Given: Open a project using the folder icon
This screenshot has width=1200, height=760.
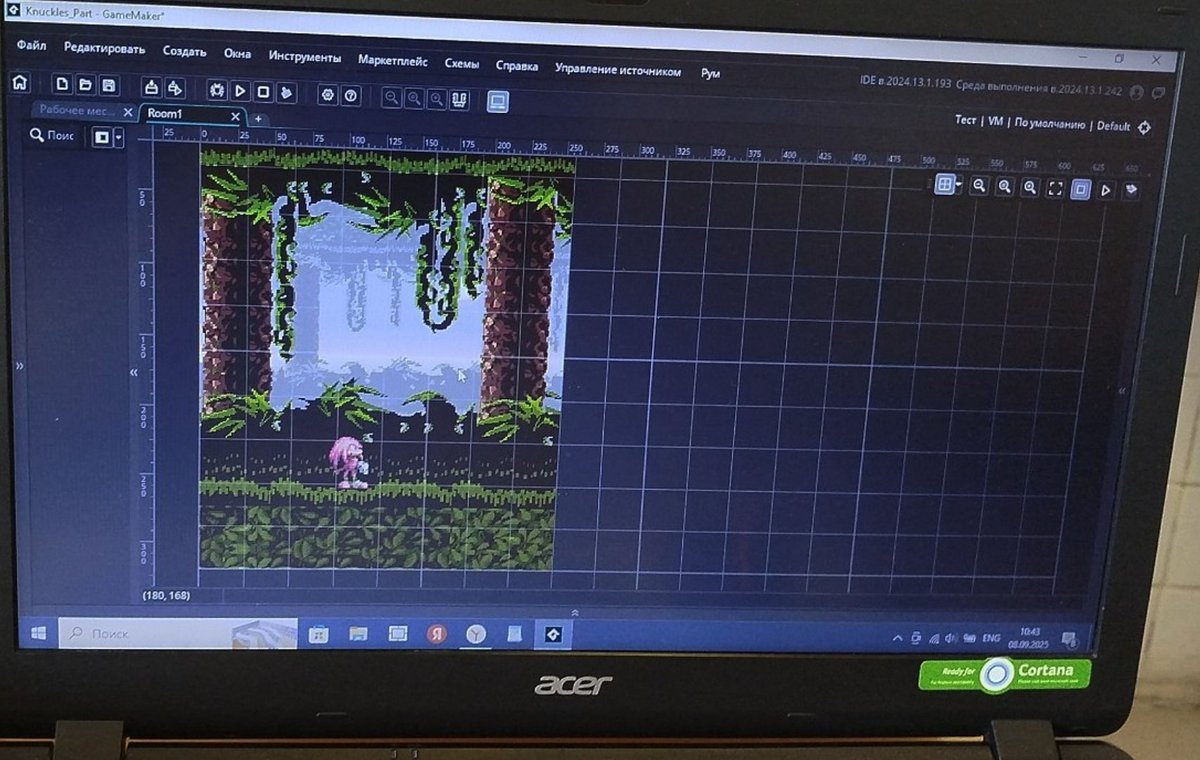Looking at the screenshot, I should coord(86,86).
